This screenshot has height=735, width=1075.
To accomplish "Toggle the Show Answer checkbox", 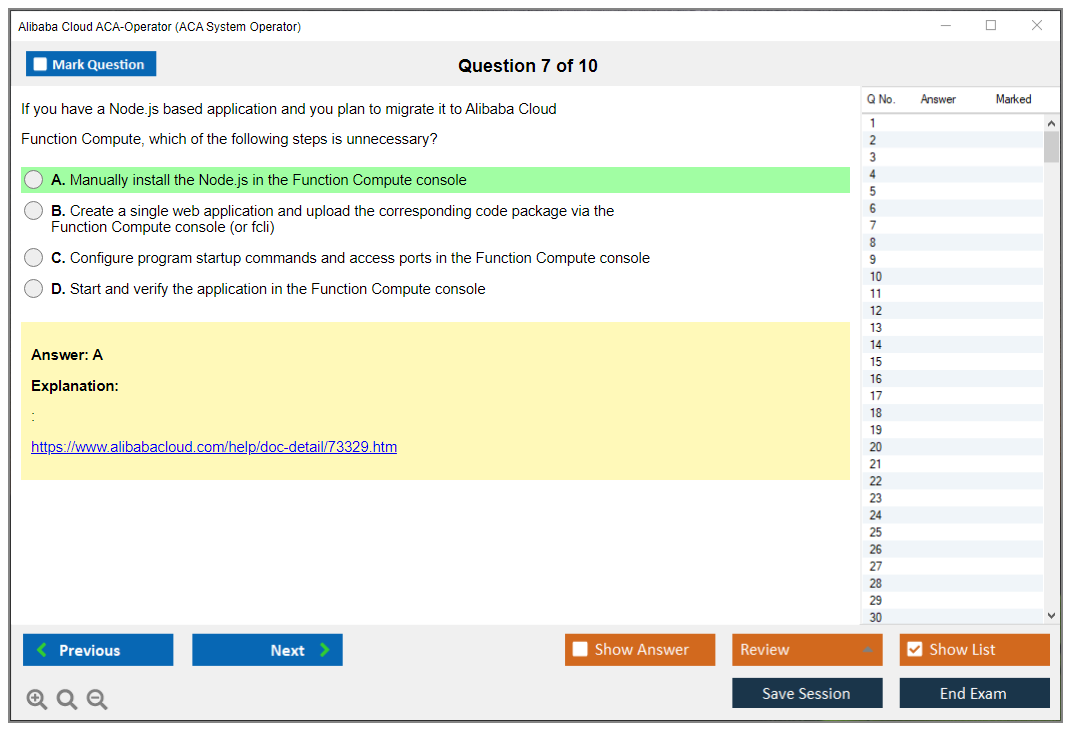I will coord(580,650).
